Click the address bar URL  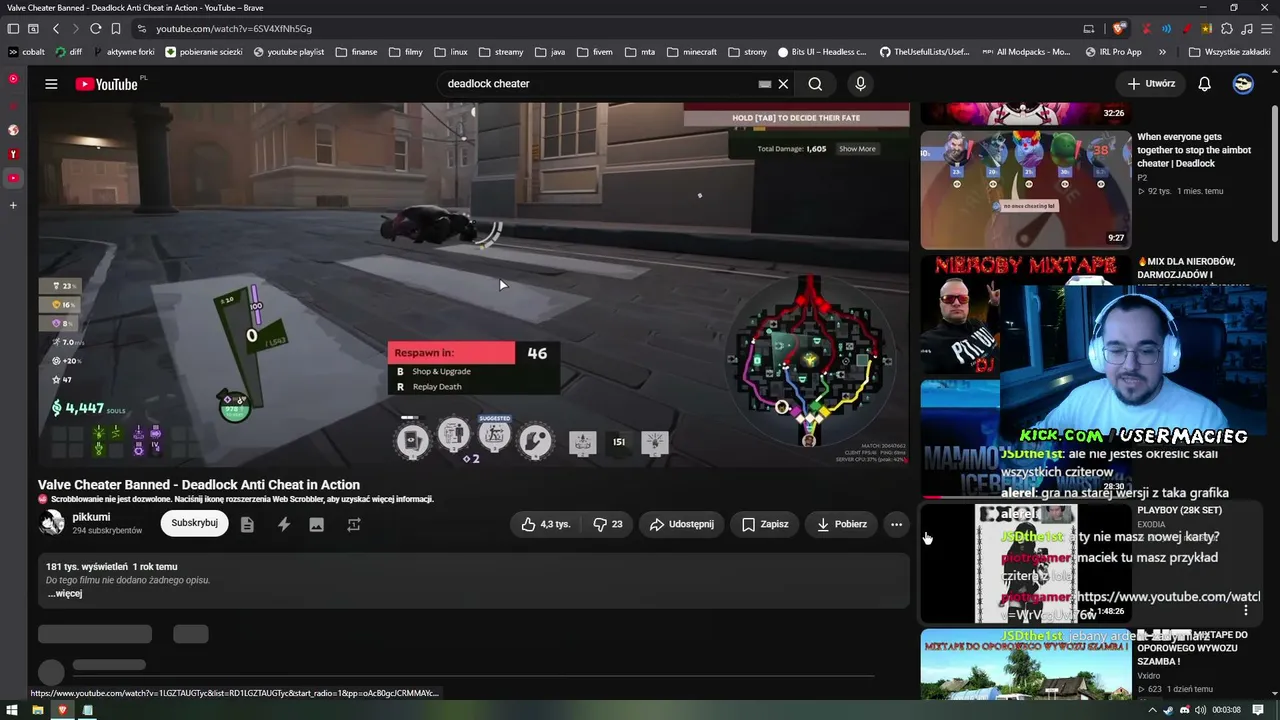(234, 29)
